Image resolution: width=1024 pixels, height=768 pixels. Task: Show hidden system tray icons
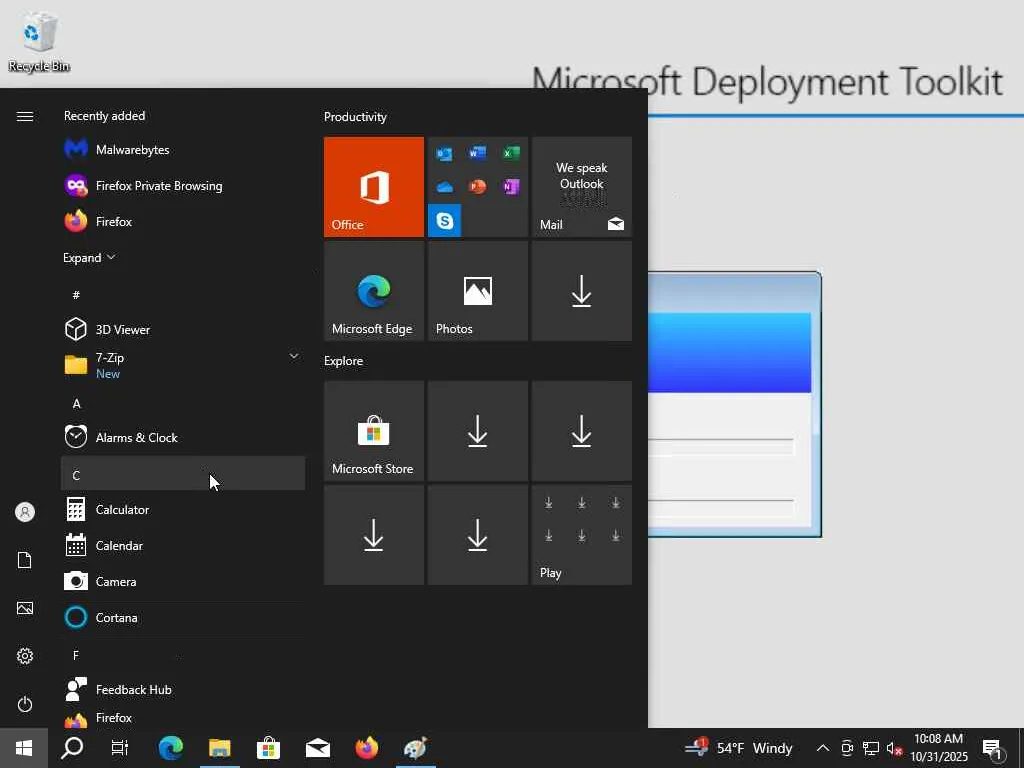(x=823, y=748)
